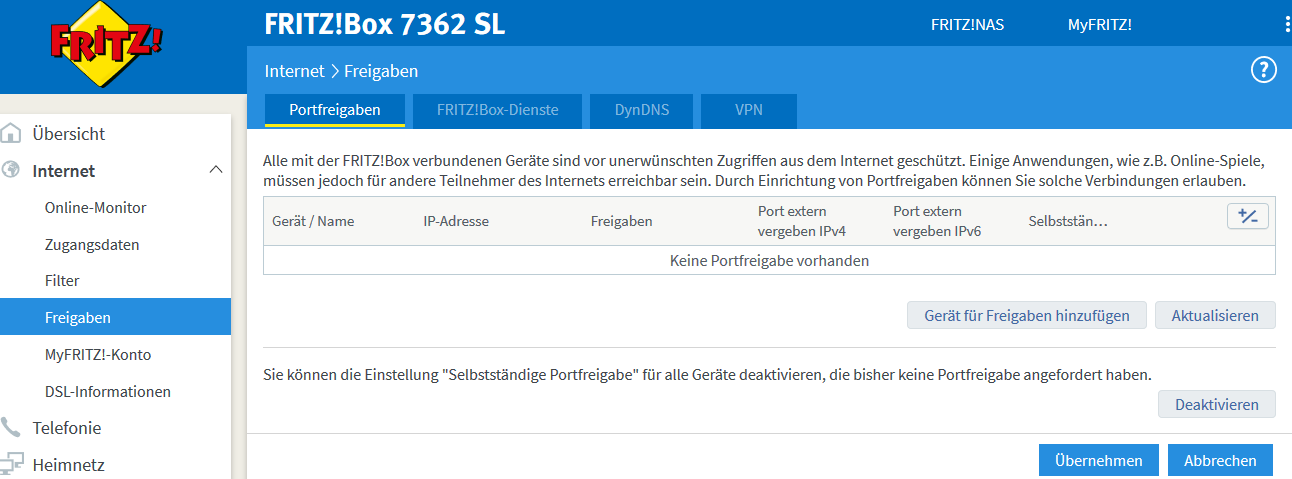Click Freigaben column header in table

[x=621, y=221]
